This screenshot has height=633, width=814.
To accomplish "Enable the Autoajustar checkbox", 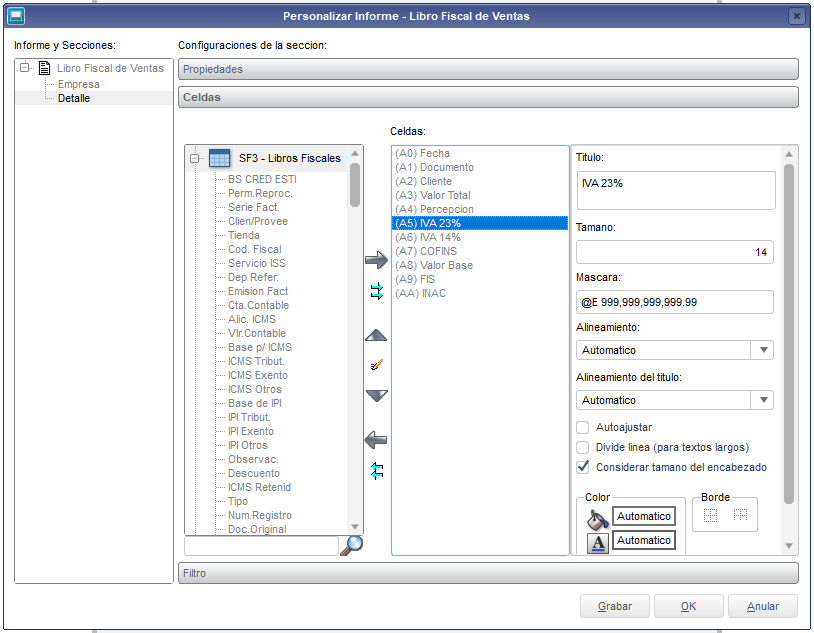I will coord(583,427).
